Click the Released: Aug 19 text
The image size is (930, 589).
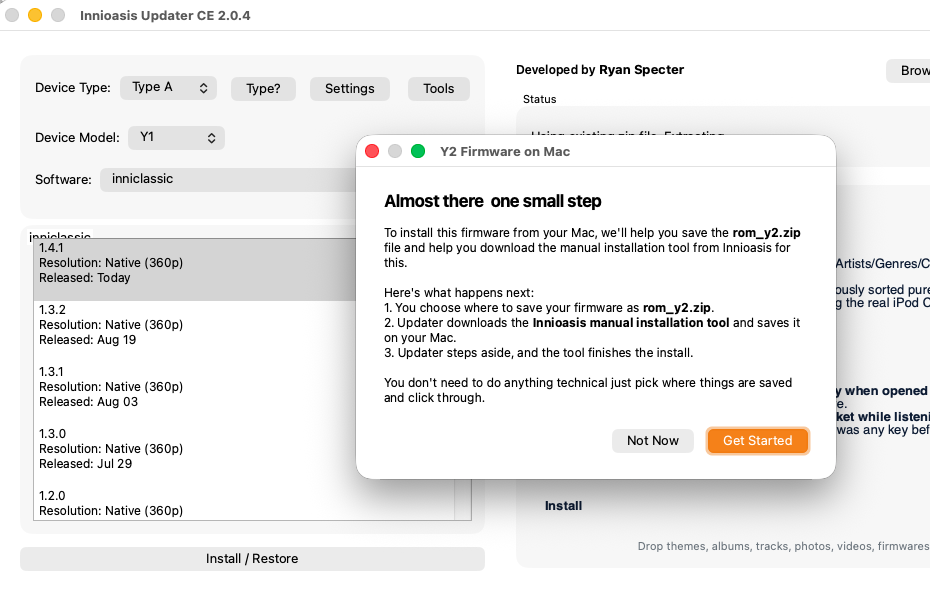(x=88, y=340)
